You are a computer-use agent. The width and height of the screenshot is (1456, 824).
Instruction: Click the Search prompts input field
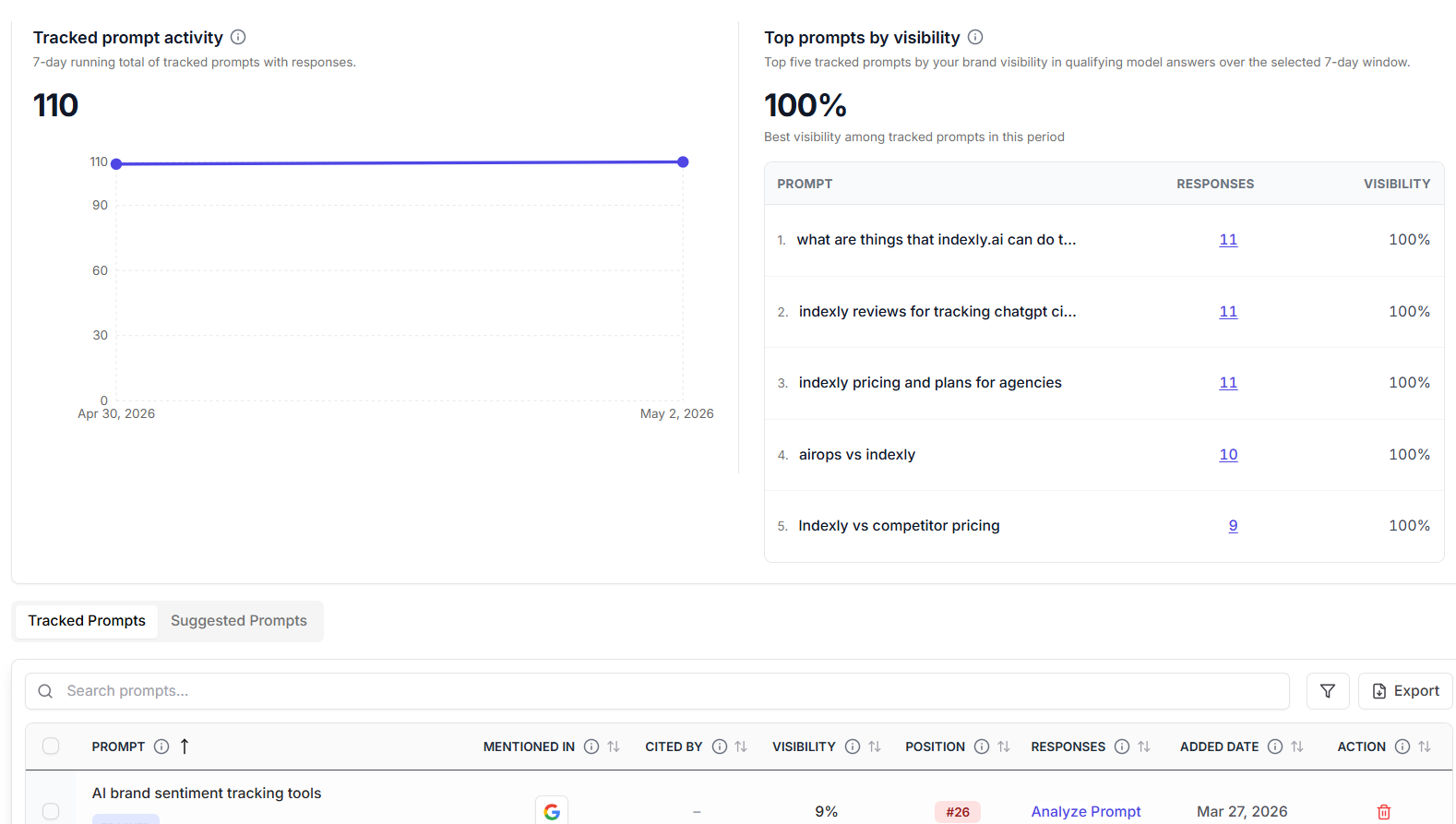pyautogui.click(x=657, y=691)
